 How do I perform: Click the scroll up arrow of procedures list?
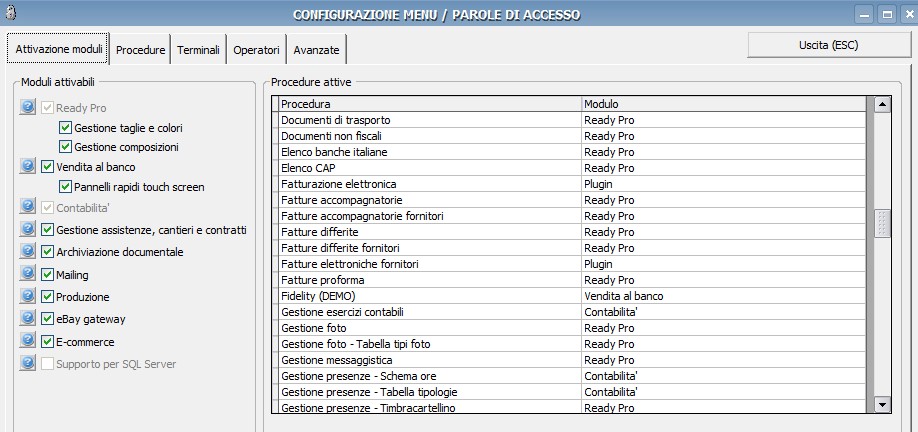pyautogui.click(x=882, y=104)
